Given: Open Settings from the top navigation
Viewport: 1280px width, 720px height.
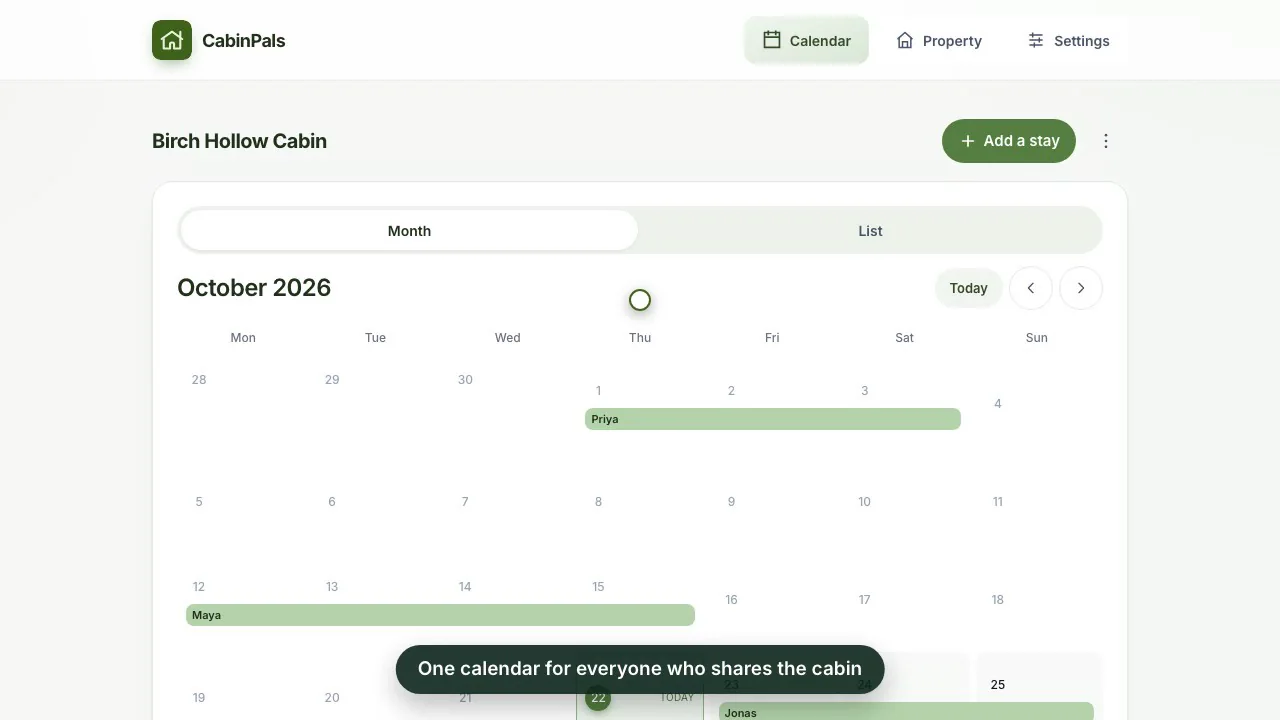Looking at the screenshot, I should point(1068,41).
